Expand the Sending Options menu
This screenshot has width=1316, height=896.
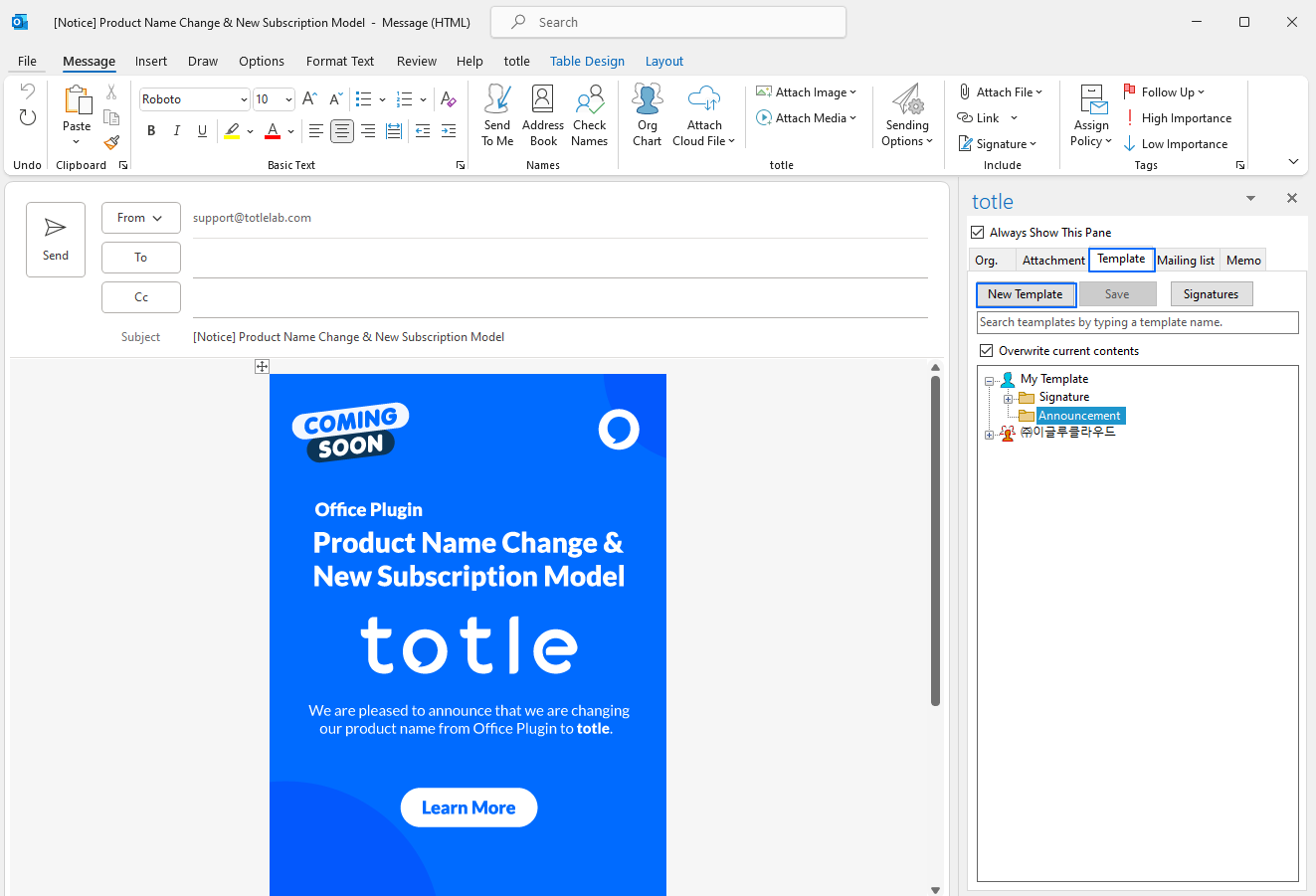click(x=907, y=115)
